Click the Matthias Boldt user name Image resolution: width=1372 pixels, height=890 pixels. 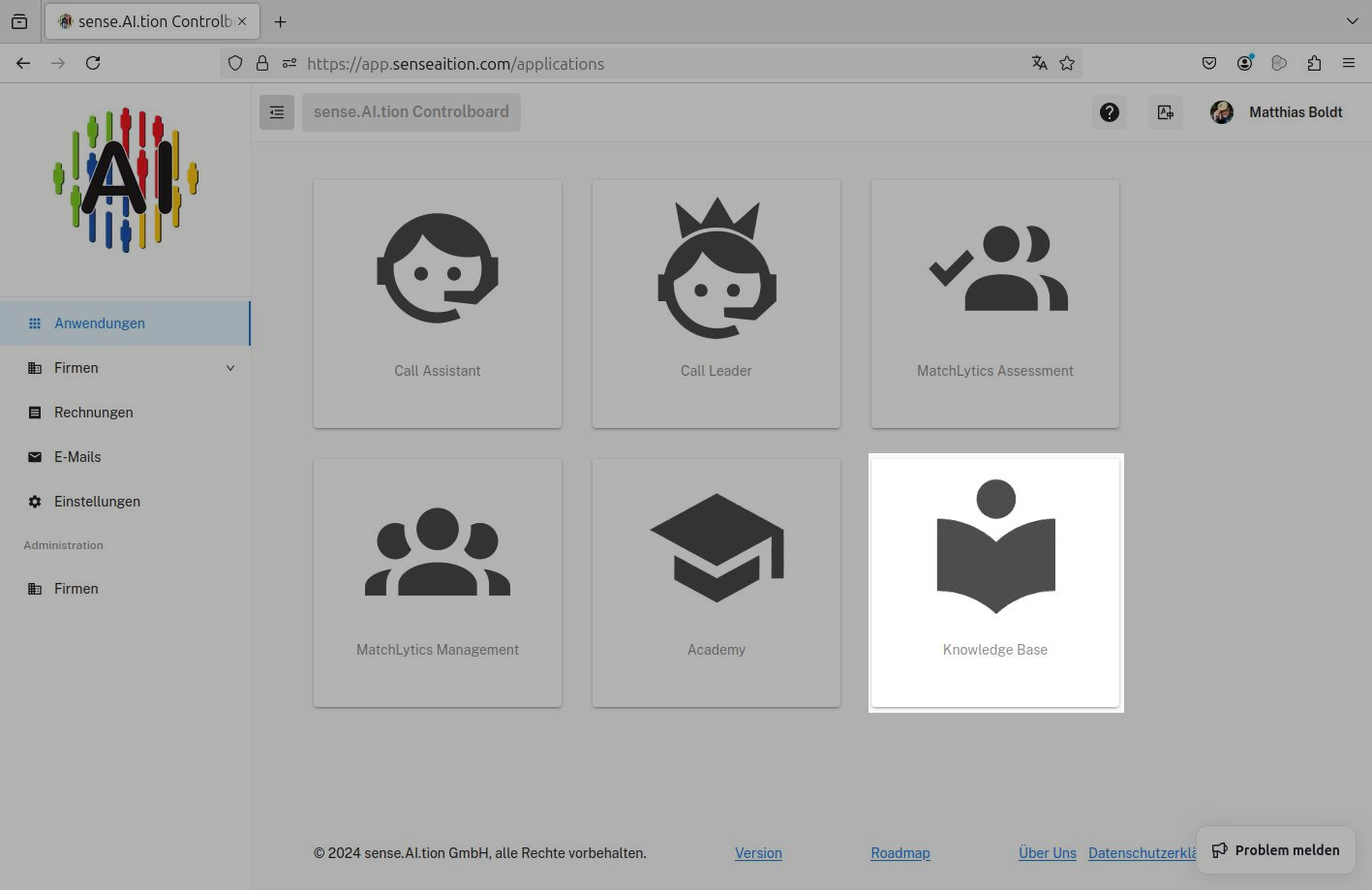pyautogui.click(x=1296, y=112)
